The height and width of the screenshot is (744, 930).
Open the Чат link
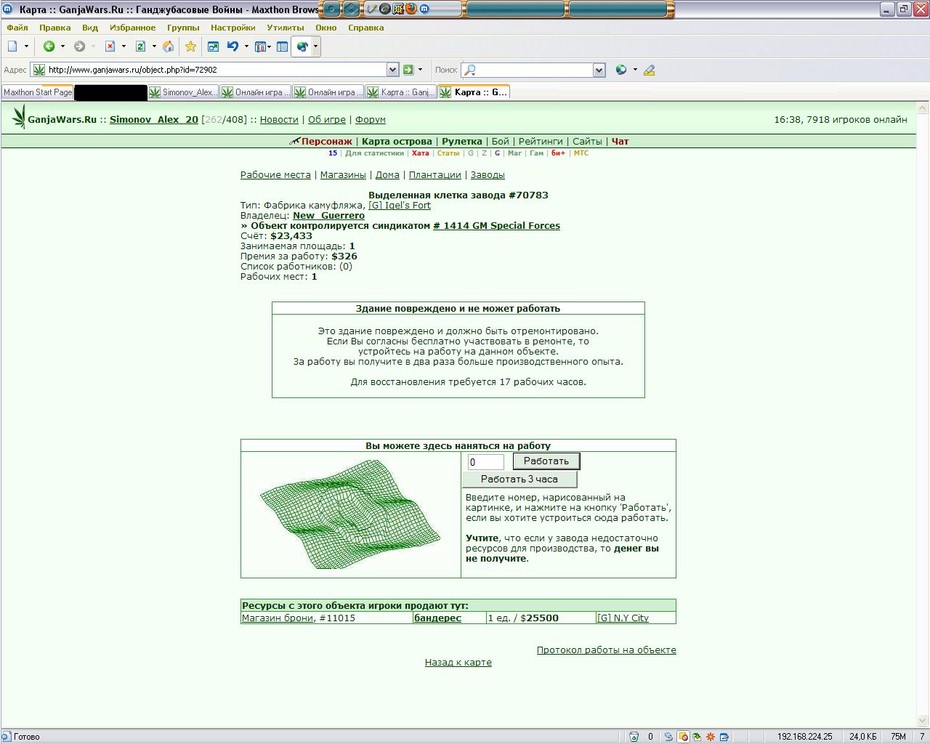[620, 141]
